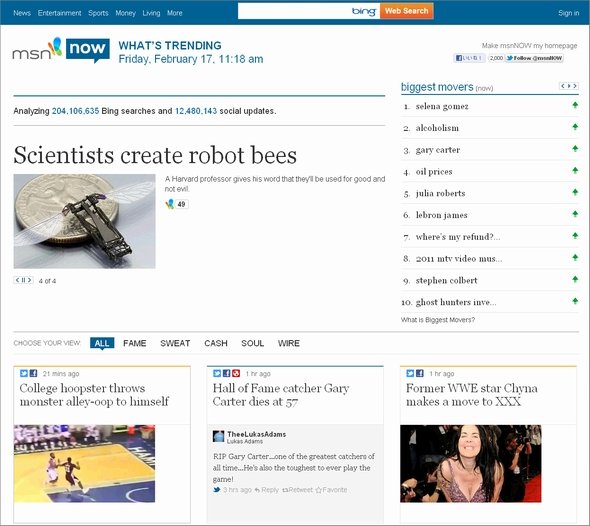Click the red share icon on Gary Carter story
The width and height of the screenshot is (590, 526).
pyautogui.click(x=236, y=373)
